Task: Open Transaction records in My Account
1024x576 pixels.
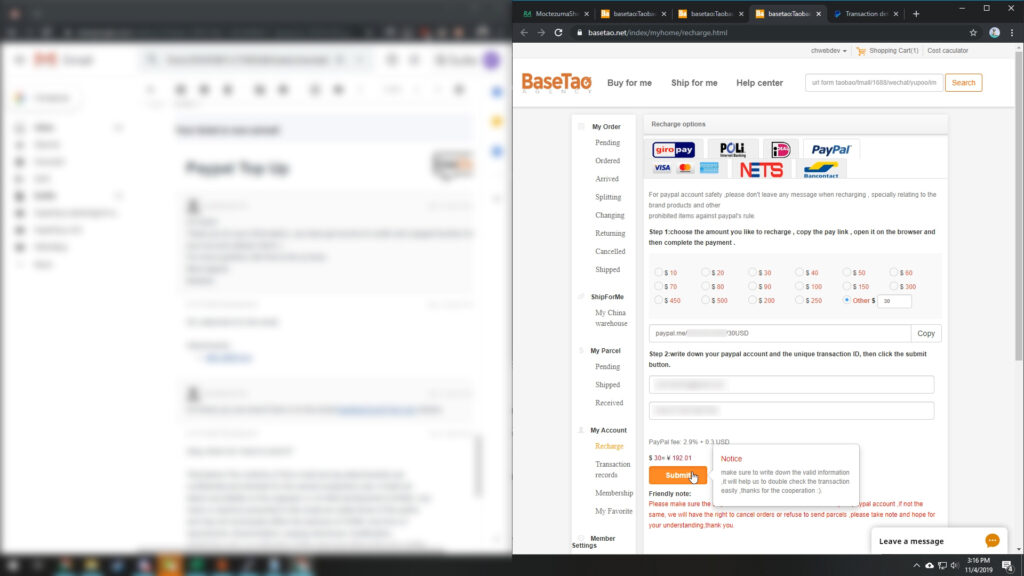Action: click(x=613, y=470)
